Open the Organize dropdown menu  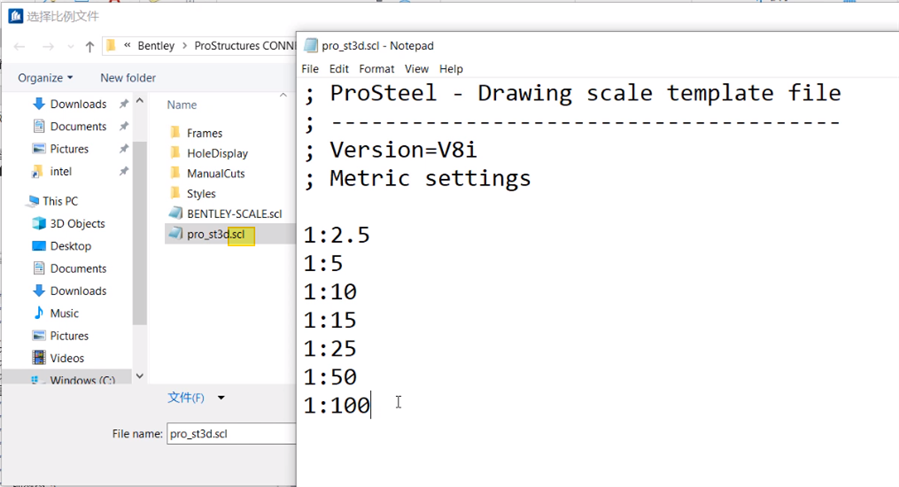click(45, 77)
